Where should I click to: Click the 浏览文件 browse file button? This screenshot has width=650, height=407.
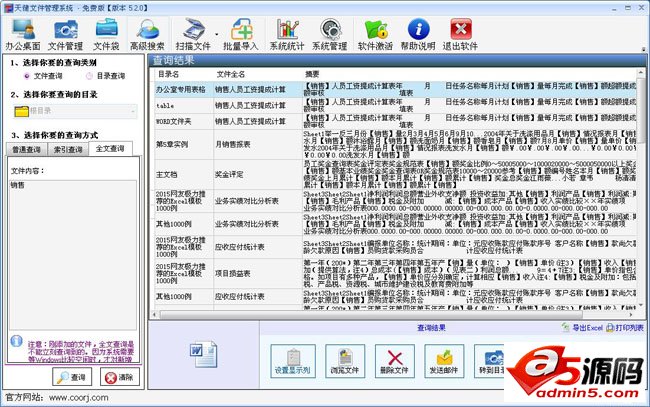345,361
